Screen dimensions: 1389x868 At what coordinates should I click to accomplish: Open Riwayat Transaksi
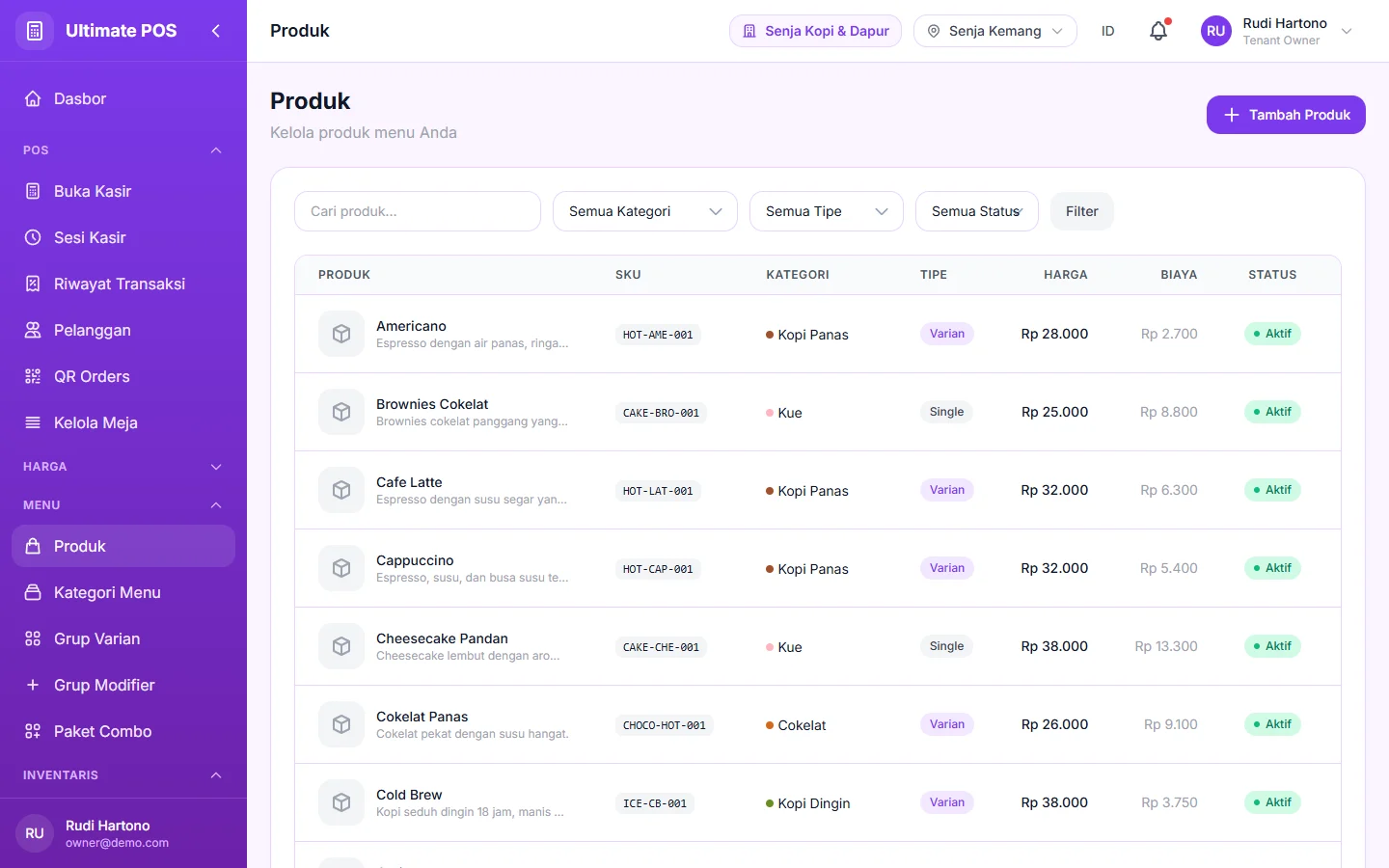[x=123, y=284]
